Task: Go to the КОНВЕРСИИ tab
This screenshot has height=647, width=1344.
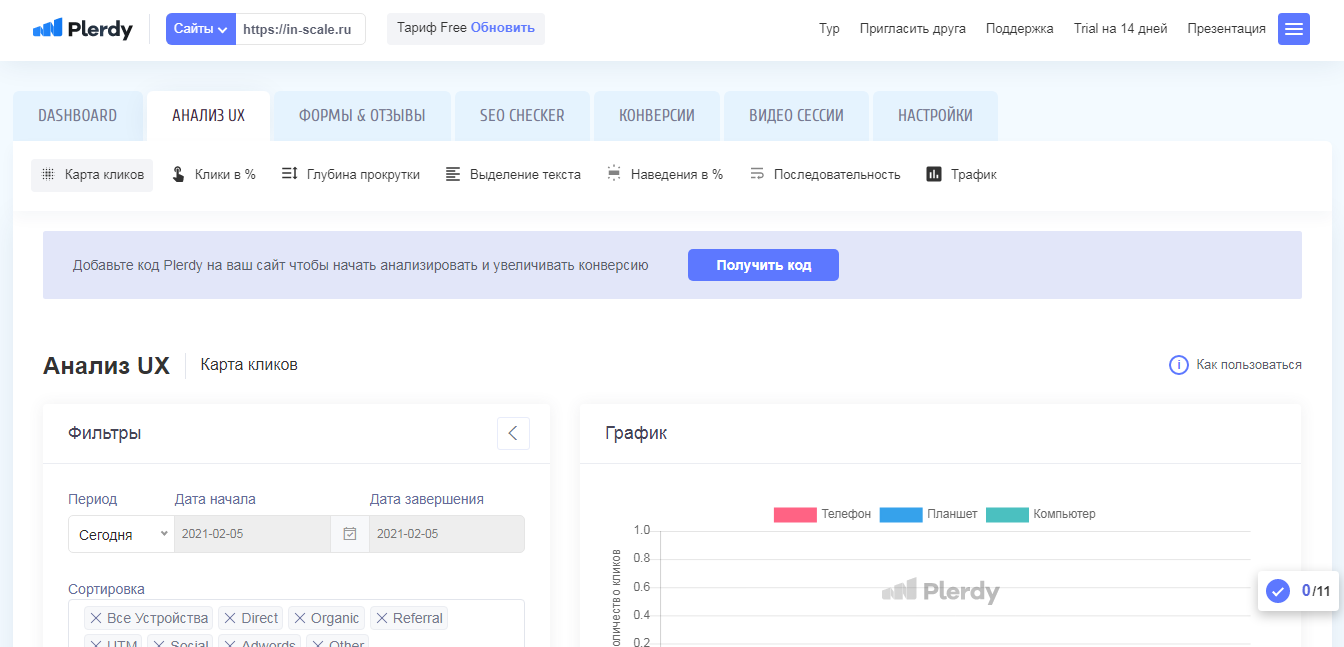Action: coord(657,116)
